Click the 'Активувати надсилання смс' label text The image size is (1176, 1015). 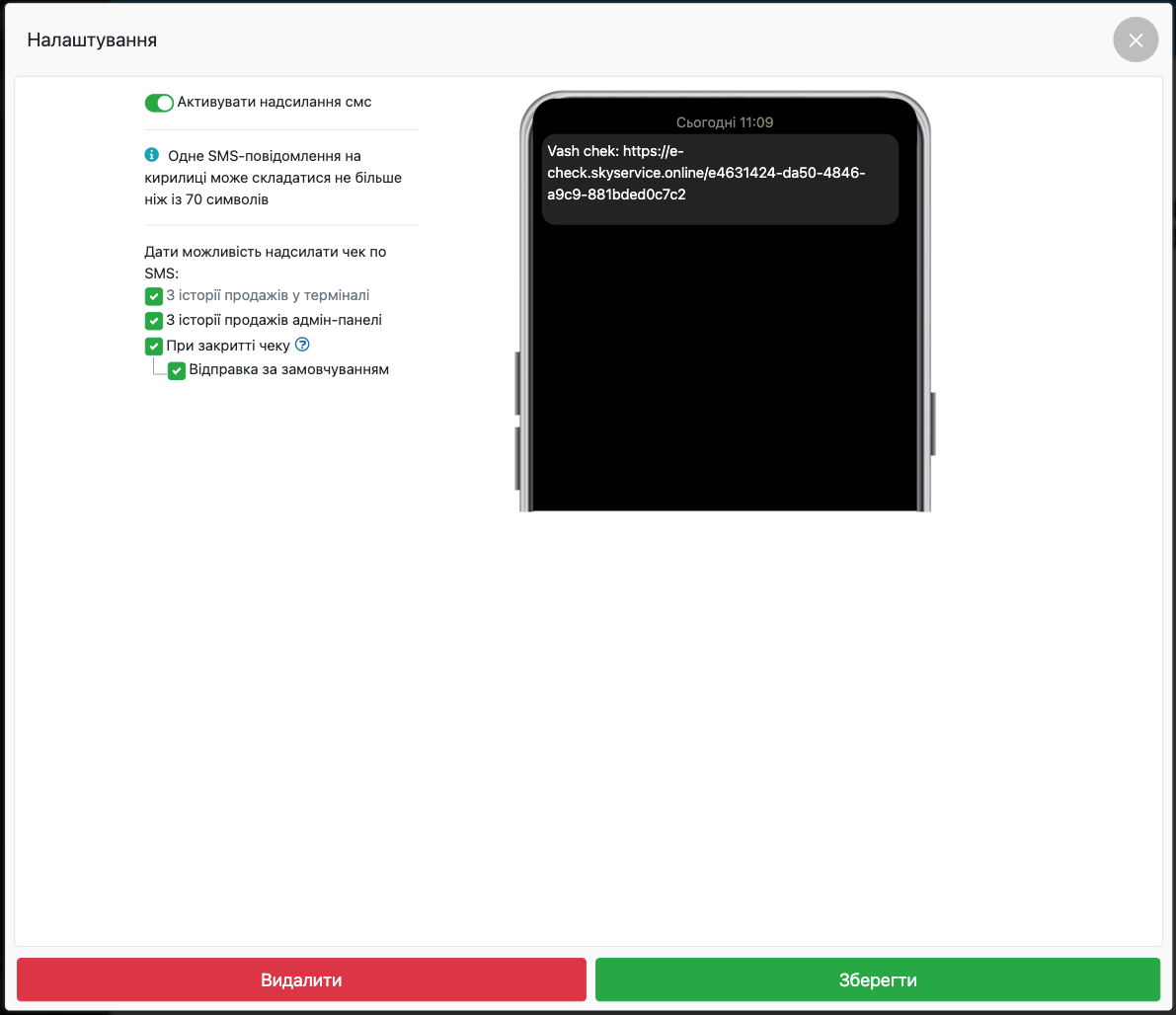tap(274, 102)
